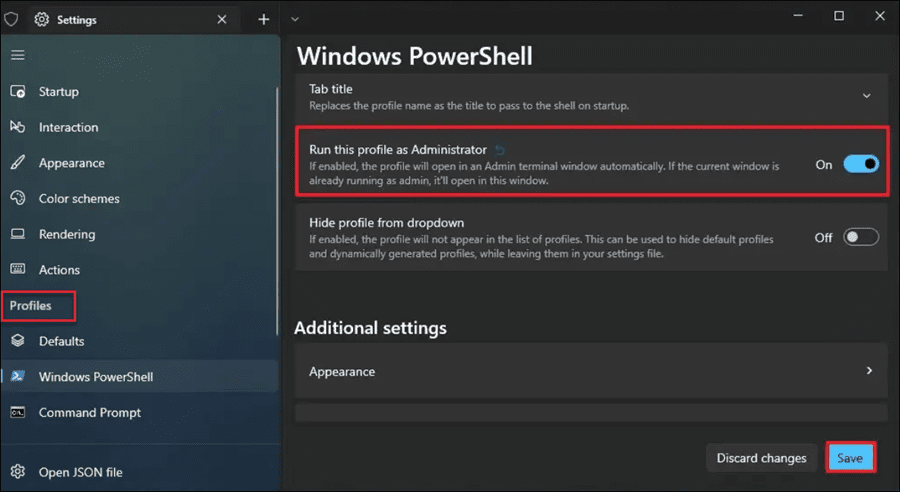Click the Startup icon in sidebar
900x492 pixels.
coord(18,91)
